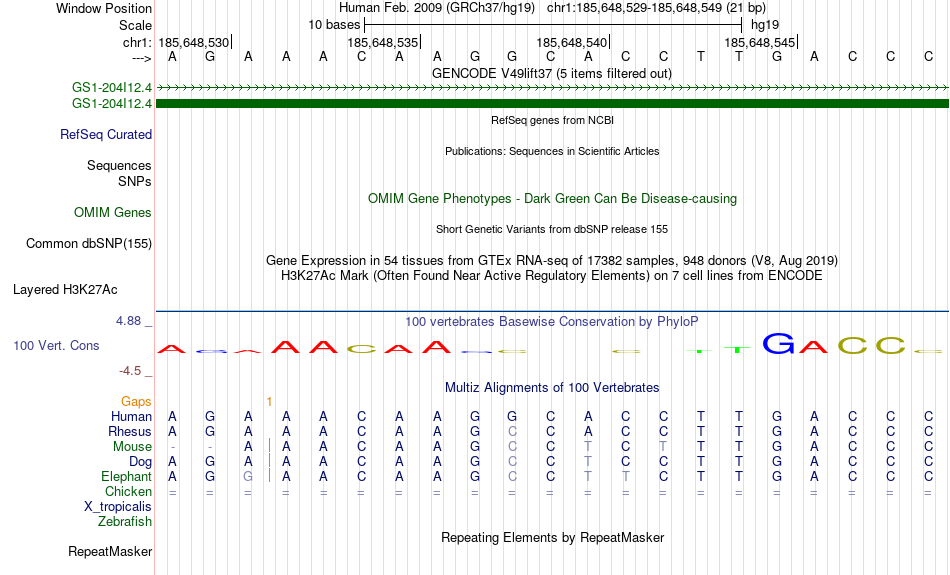This screenshot has width=950, height=575.
Task: Open Short Genetic Variants from dbSNP release 155
Action: [552, 229]
